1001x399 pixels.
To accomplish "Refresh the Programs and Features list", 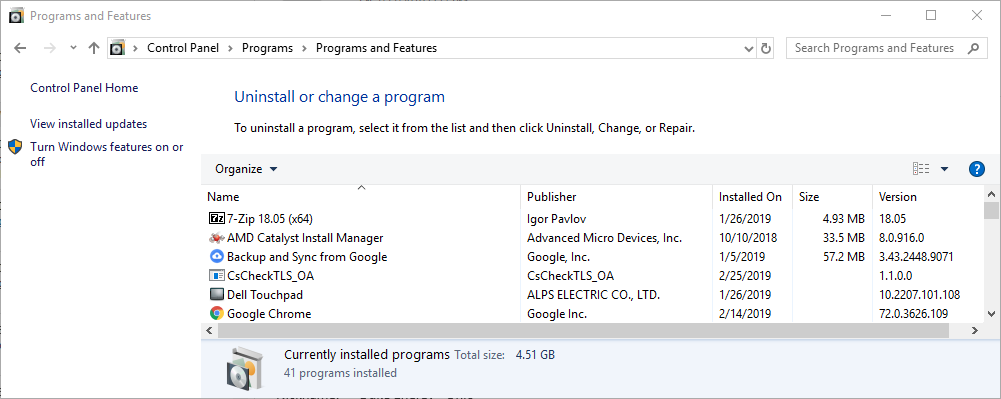I will click(765, 48).
